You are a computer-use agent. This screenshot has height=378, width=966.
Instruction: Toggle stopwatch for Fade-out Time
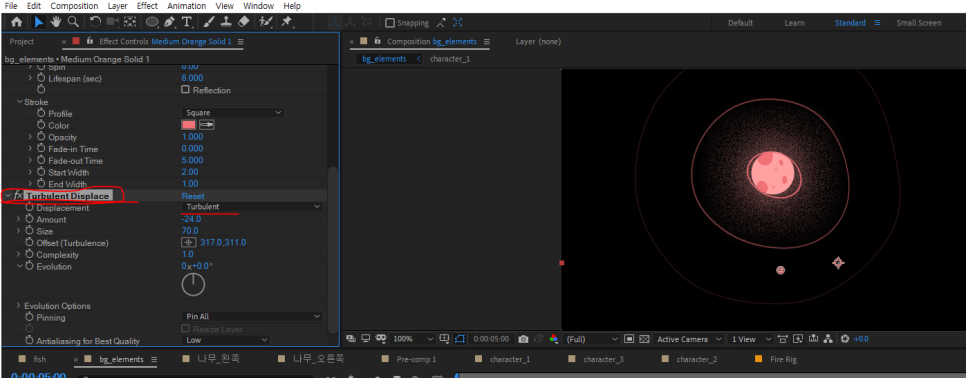click(x=41, y=160)
